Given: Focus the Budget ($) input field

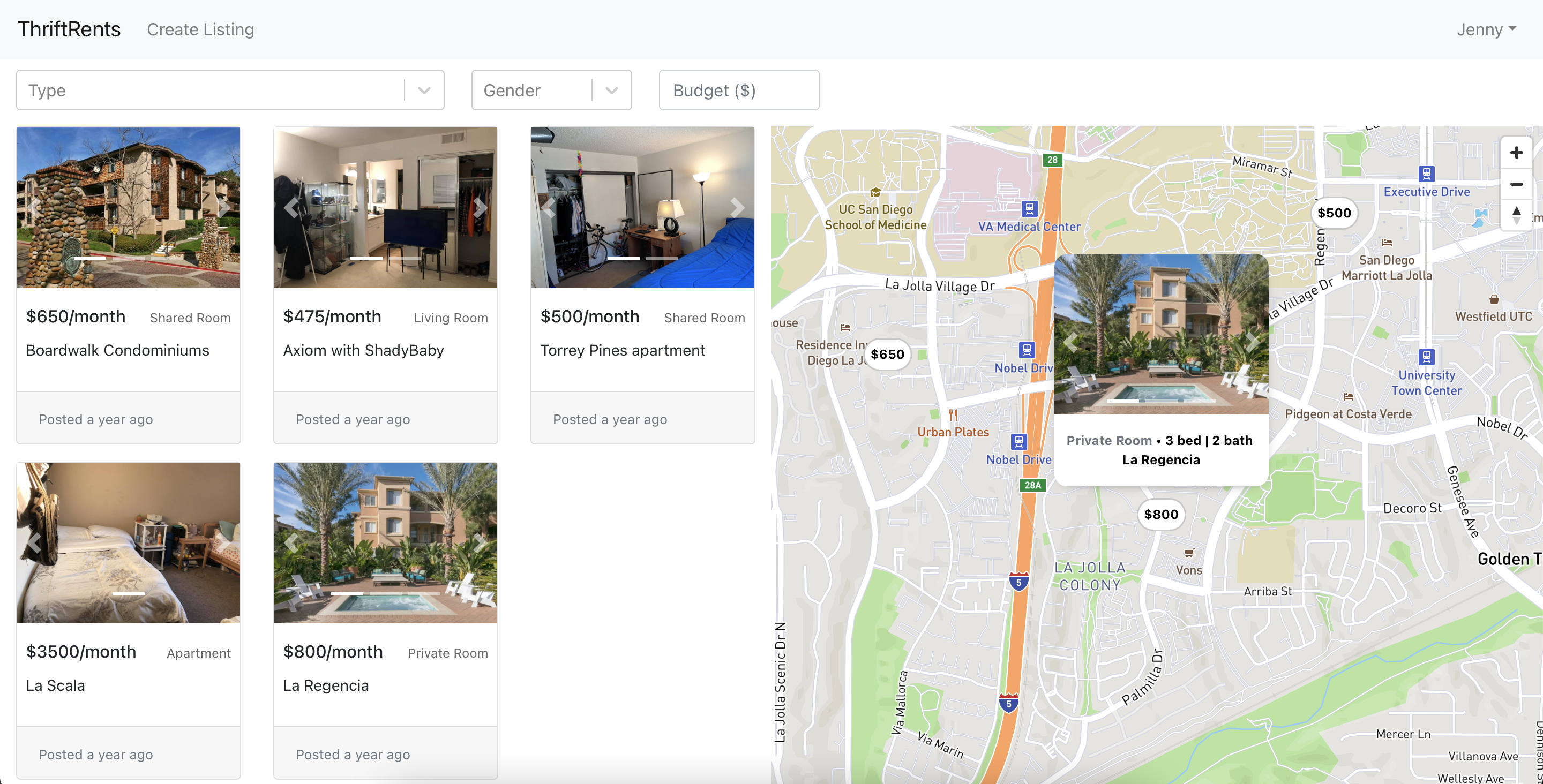Looking at the screenshot, I should click(739, 91).
